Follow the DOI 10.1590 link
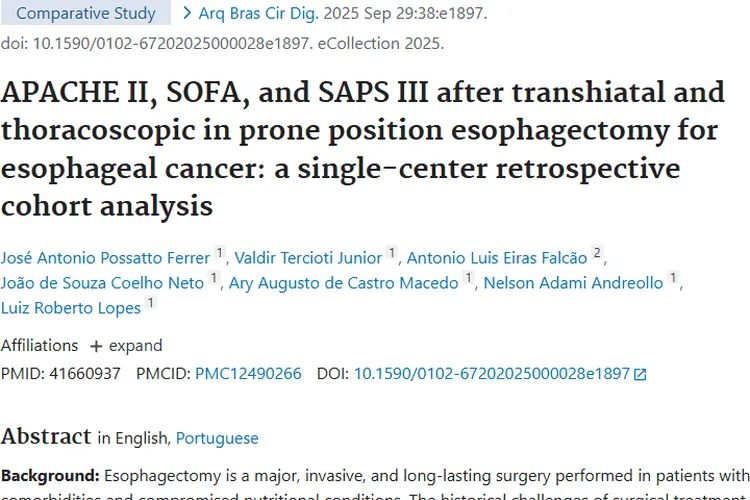The height and width of the screenshot is (500, 750). click(492, 374)
